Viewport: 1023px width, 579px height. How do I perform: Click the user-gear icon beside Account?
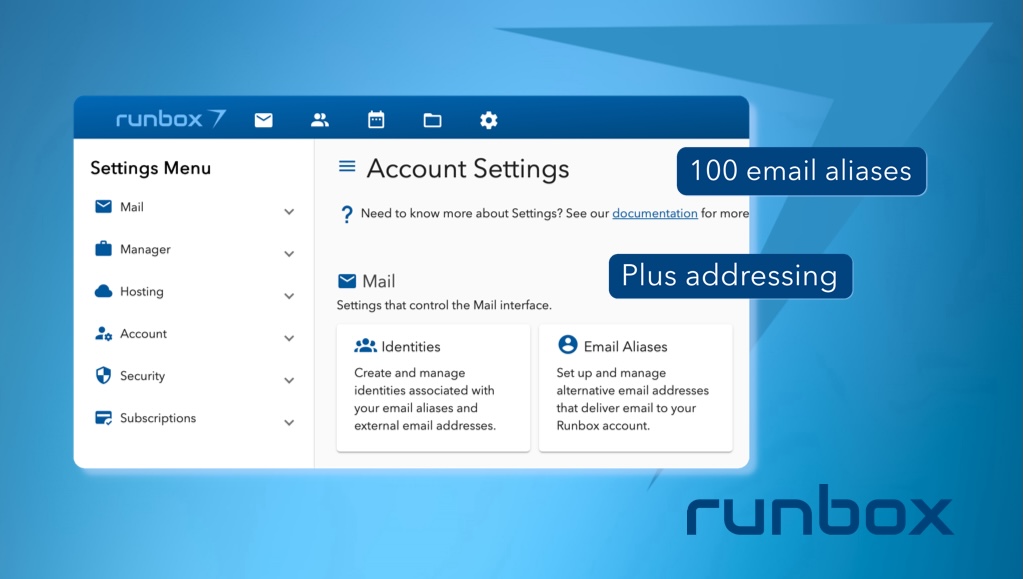click(x=104, y=334)
